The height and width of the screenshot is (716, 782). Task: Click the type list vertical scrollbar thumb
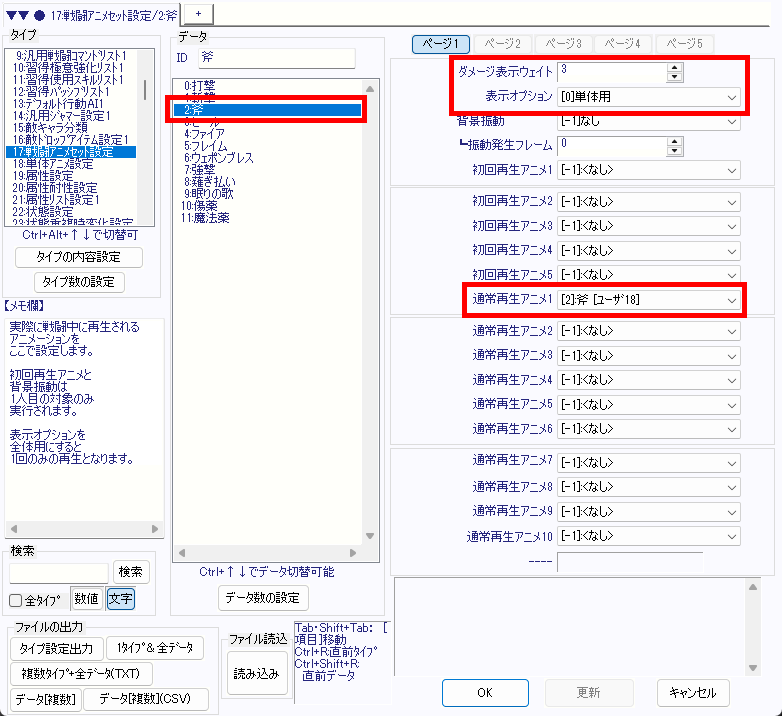point(146,88)
